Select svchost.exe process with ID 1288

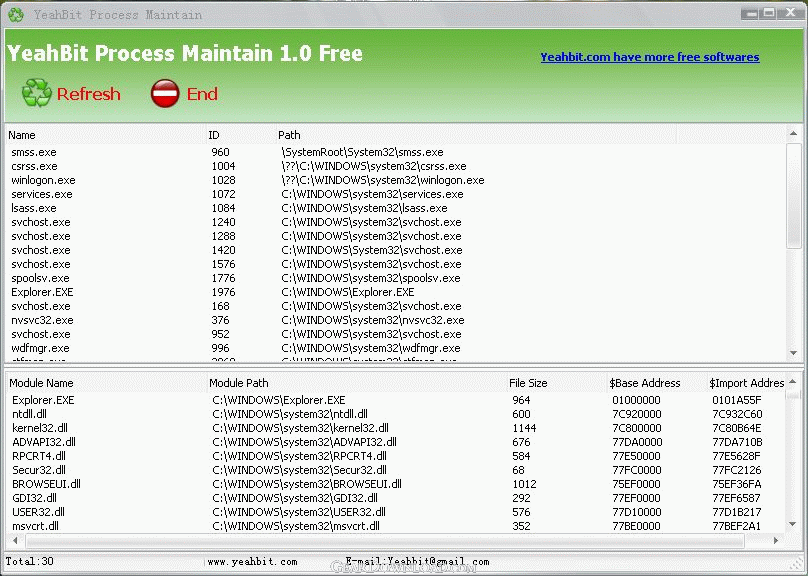point(41,236)
